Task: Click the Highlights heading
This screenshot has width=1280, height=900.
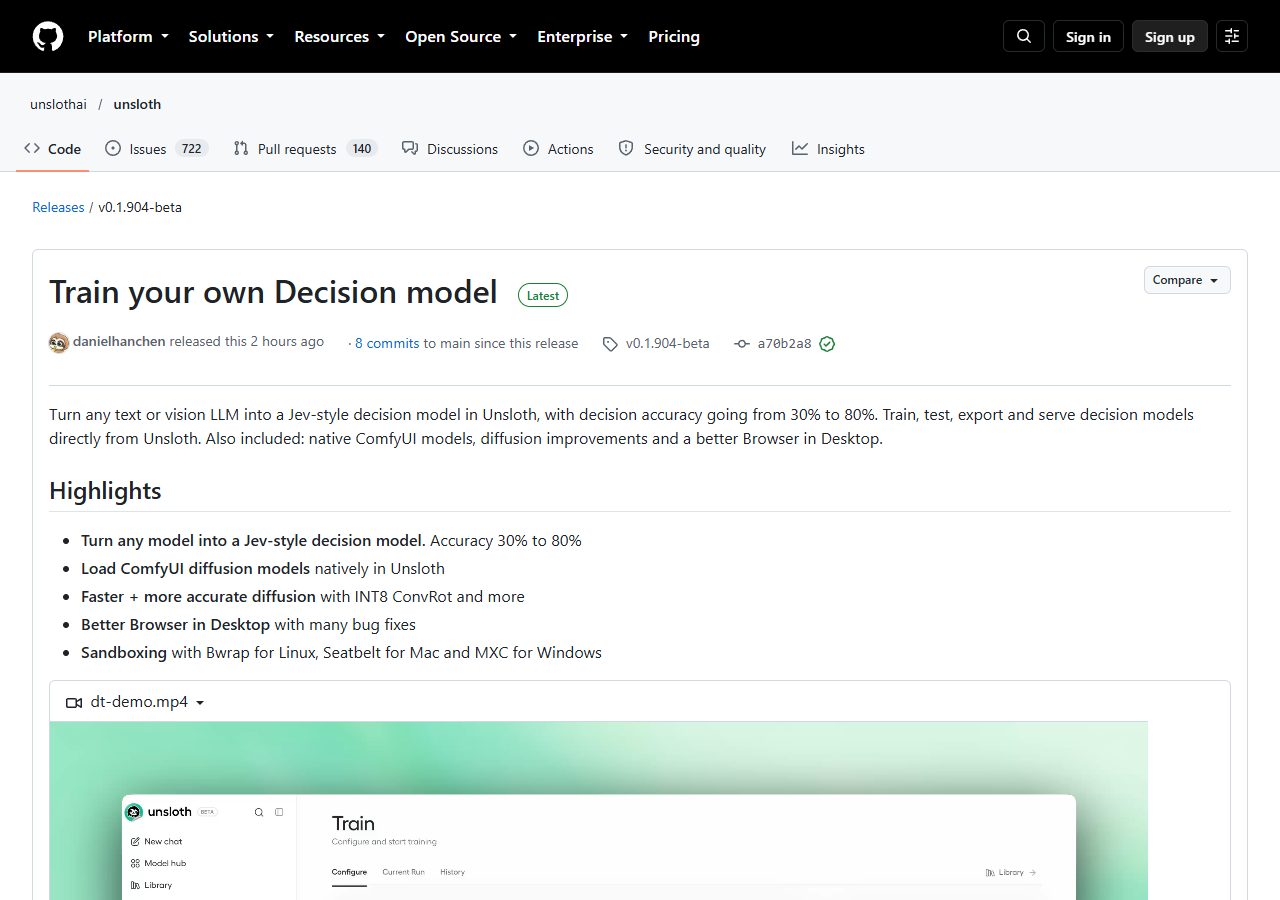Action: point(105,491)
